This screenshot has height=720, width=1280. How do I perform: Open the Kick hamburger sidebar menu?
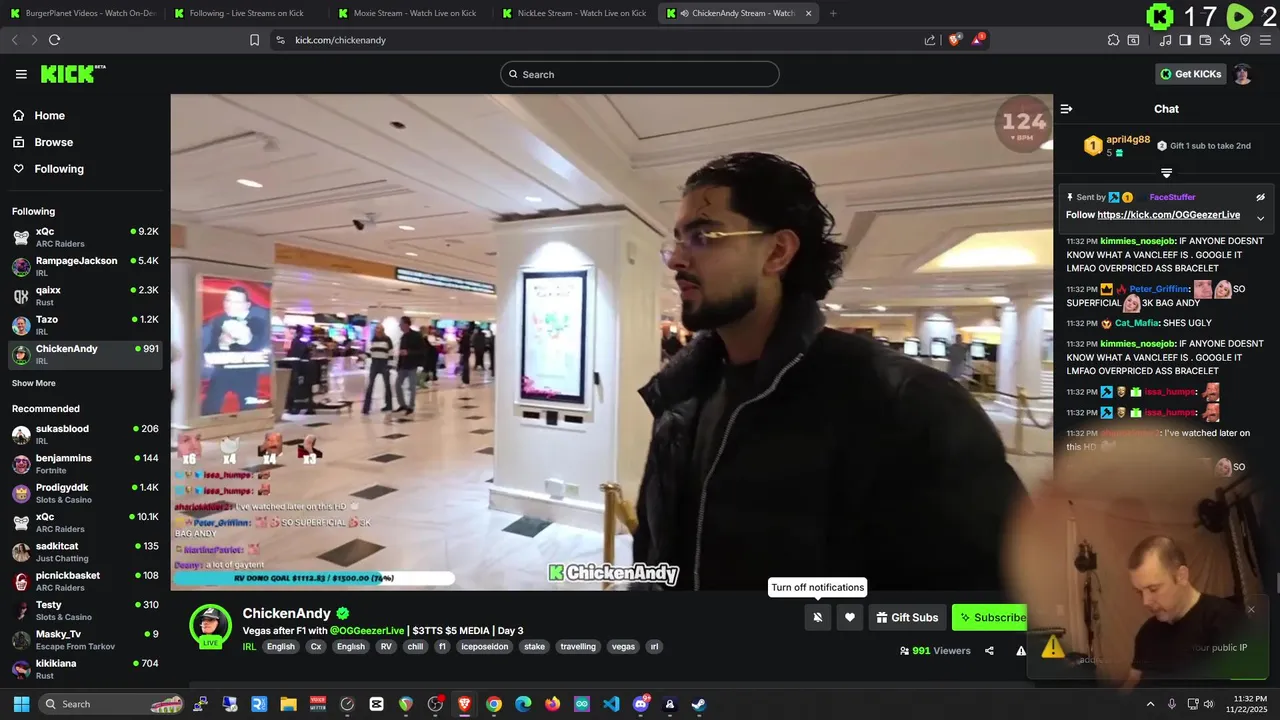pyautogui.click(x=21, y=74)
